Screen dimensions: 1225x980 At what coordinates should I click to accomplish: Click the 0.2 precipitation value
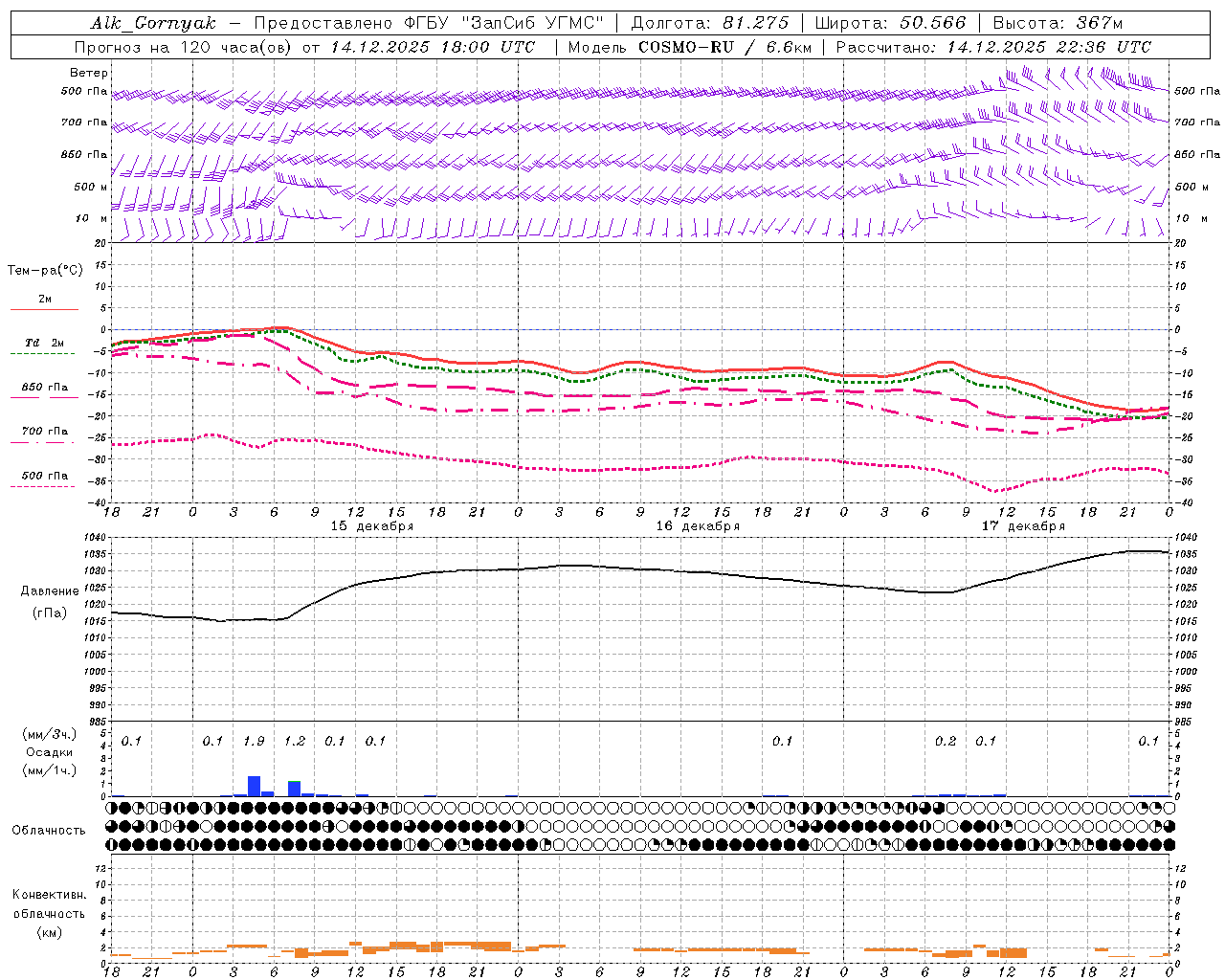[946, 741]
